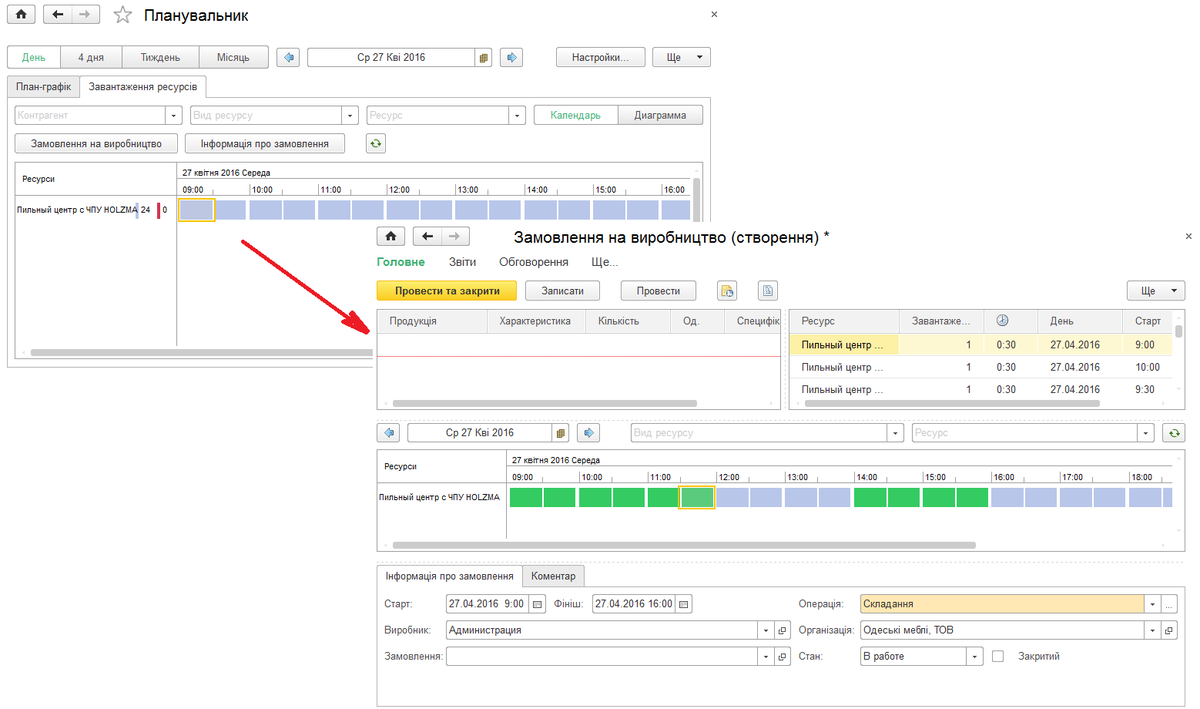Open calendar picker for the Старт field
Image resolution: width=1200 pixels, height=709 pixels.
(537, 604)
